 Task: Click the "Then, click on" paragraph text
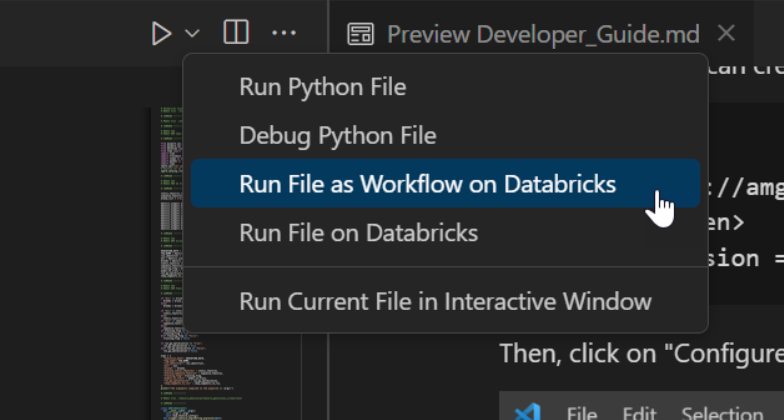point(640,353)
